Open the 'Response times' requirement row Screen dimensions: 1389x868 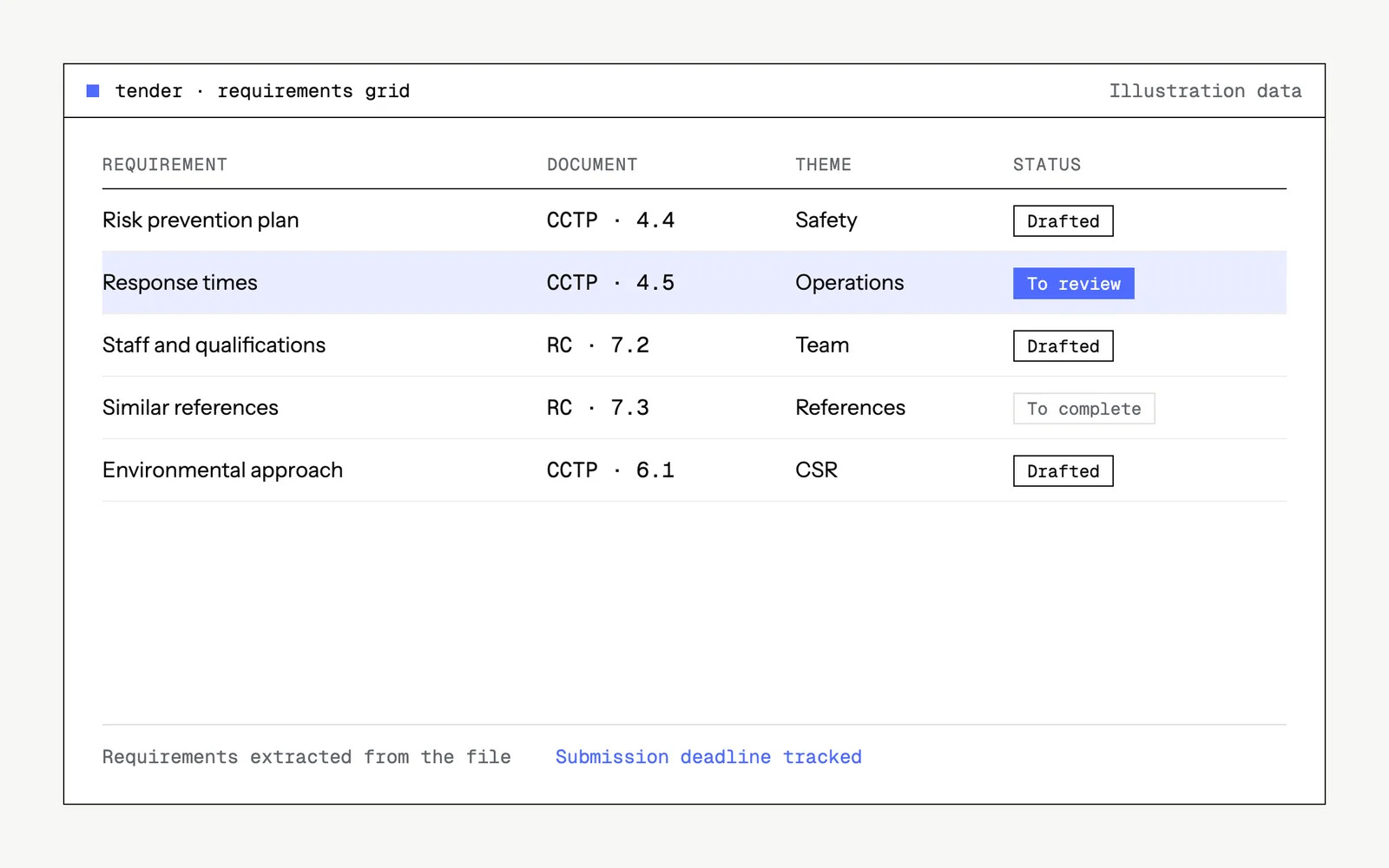pos(694,283)
